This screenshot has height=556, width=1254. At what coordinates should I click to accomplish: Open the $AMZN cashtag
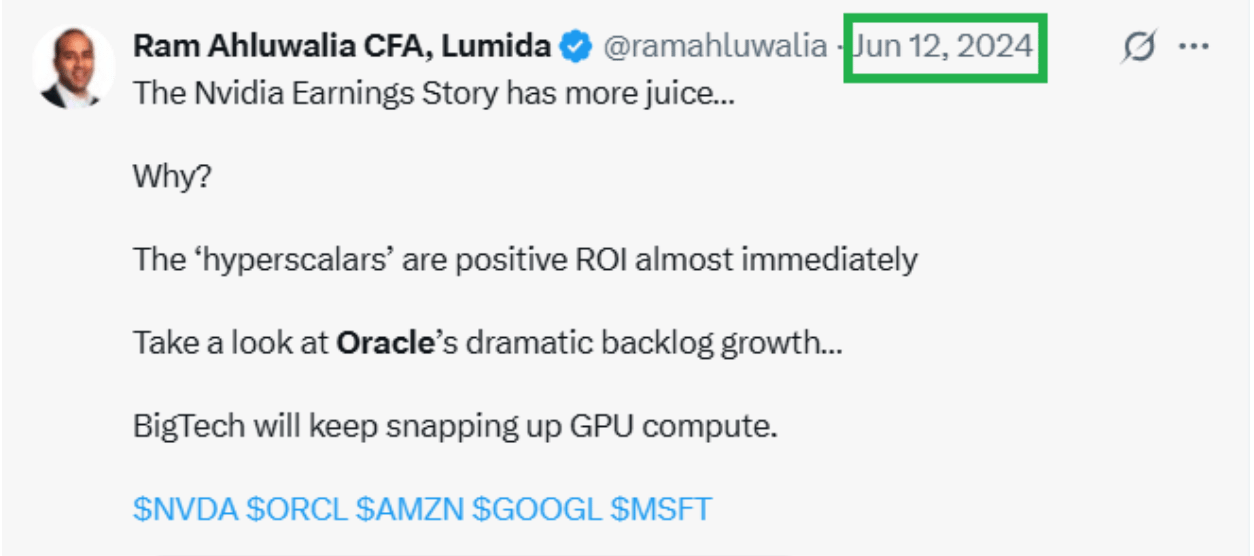410,509
